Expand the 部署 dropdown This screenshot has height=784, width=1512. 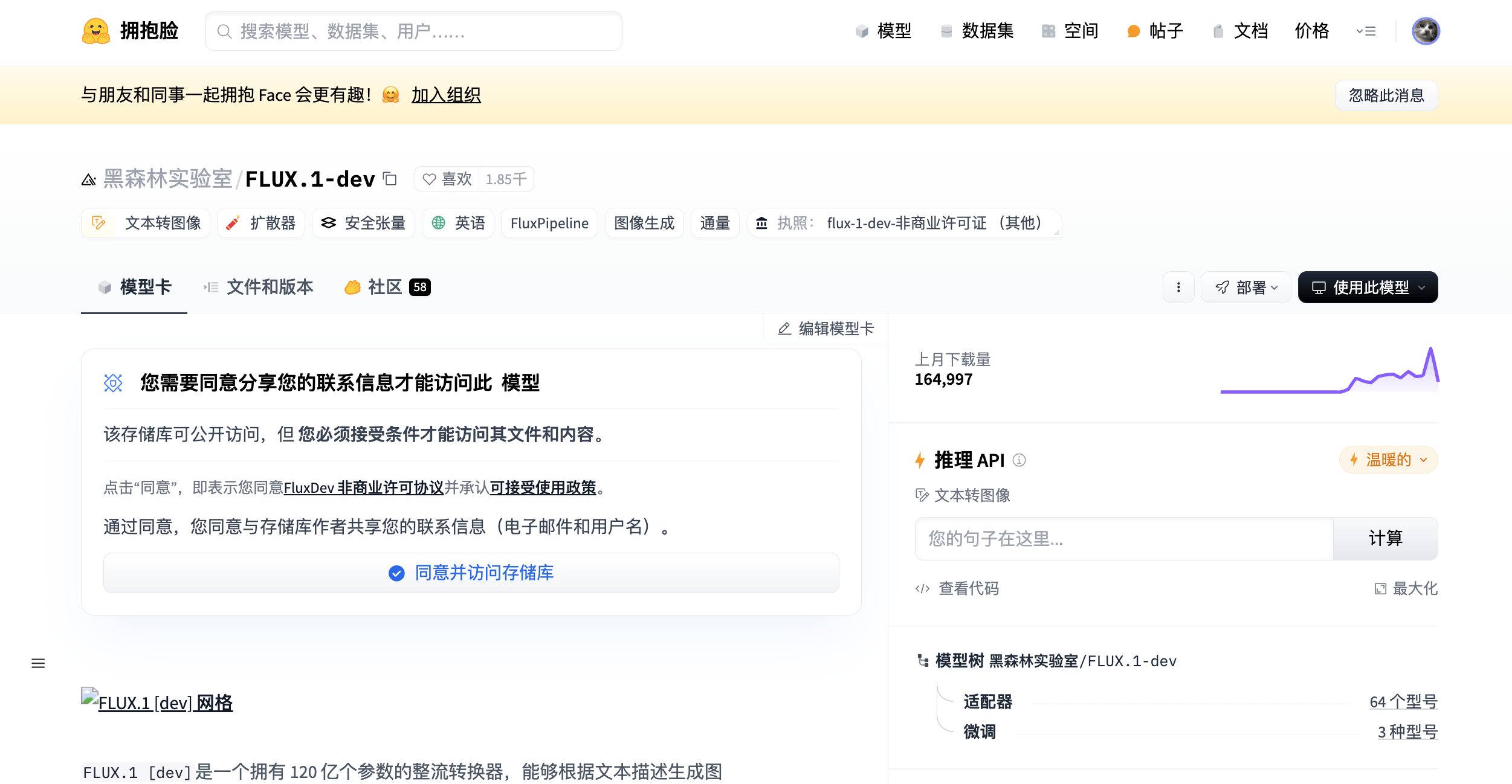click(1246, 288)
